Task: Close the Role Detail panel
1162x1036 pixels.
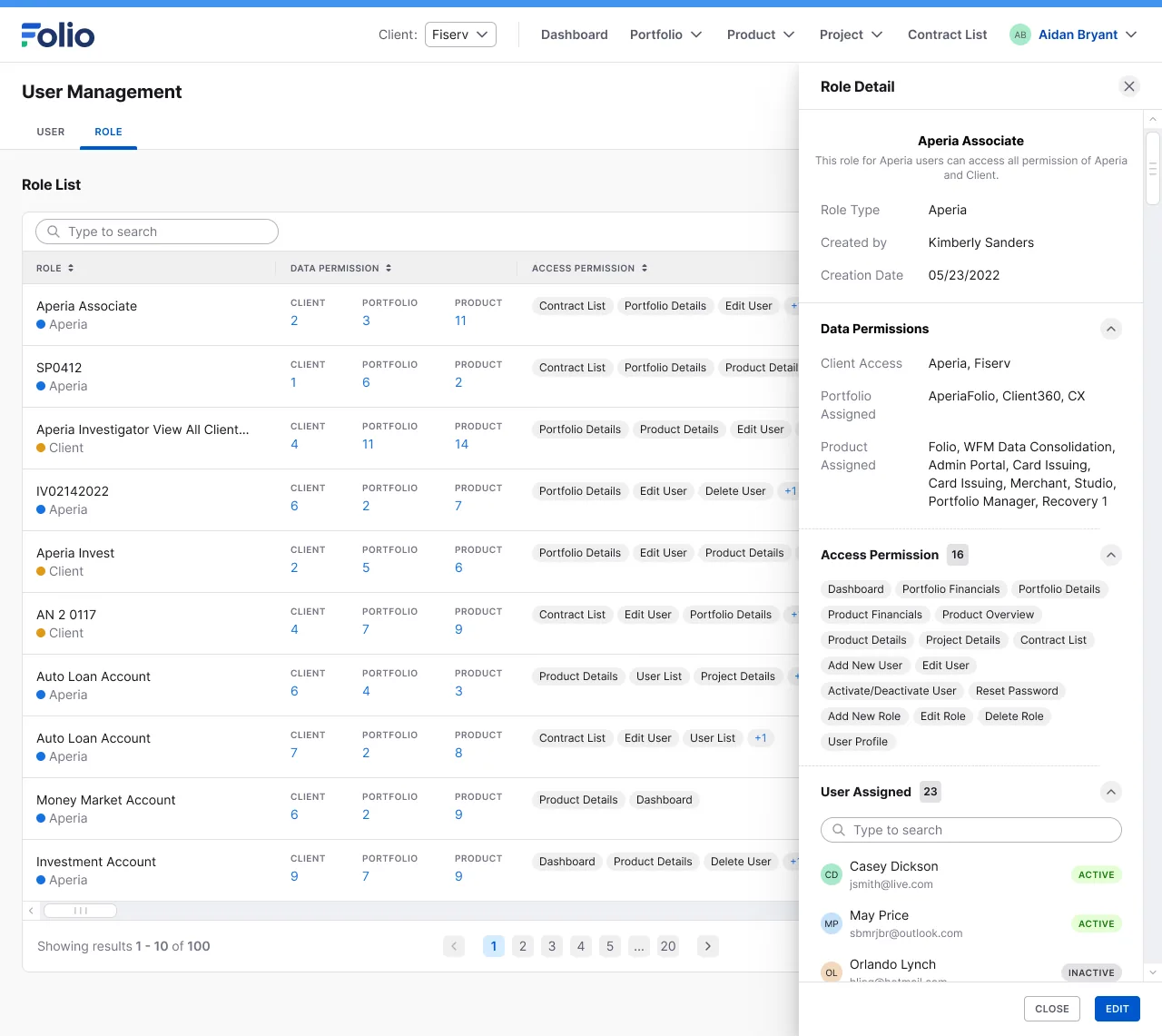Action: [x=1129, y=86]
